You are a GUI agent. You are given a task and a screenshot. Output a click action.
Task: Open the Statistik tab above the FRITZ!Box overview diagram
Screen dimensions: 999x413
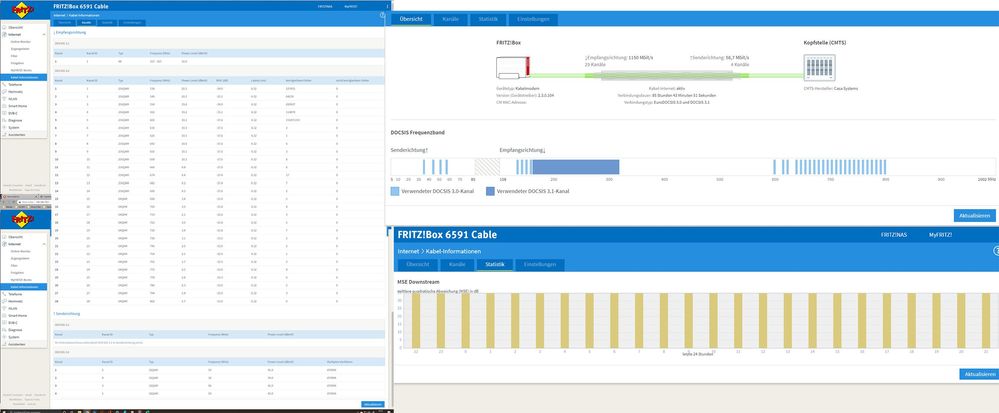(x=489, y=20)
